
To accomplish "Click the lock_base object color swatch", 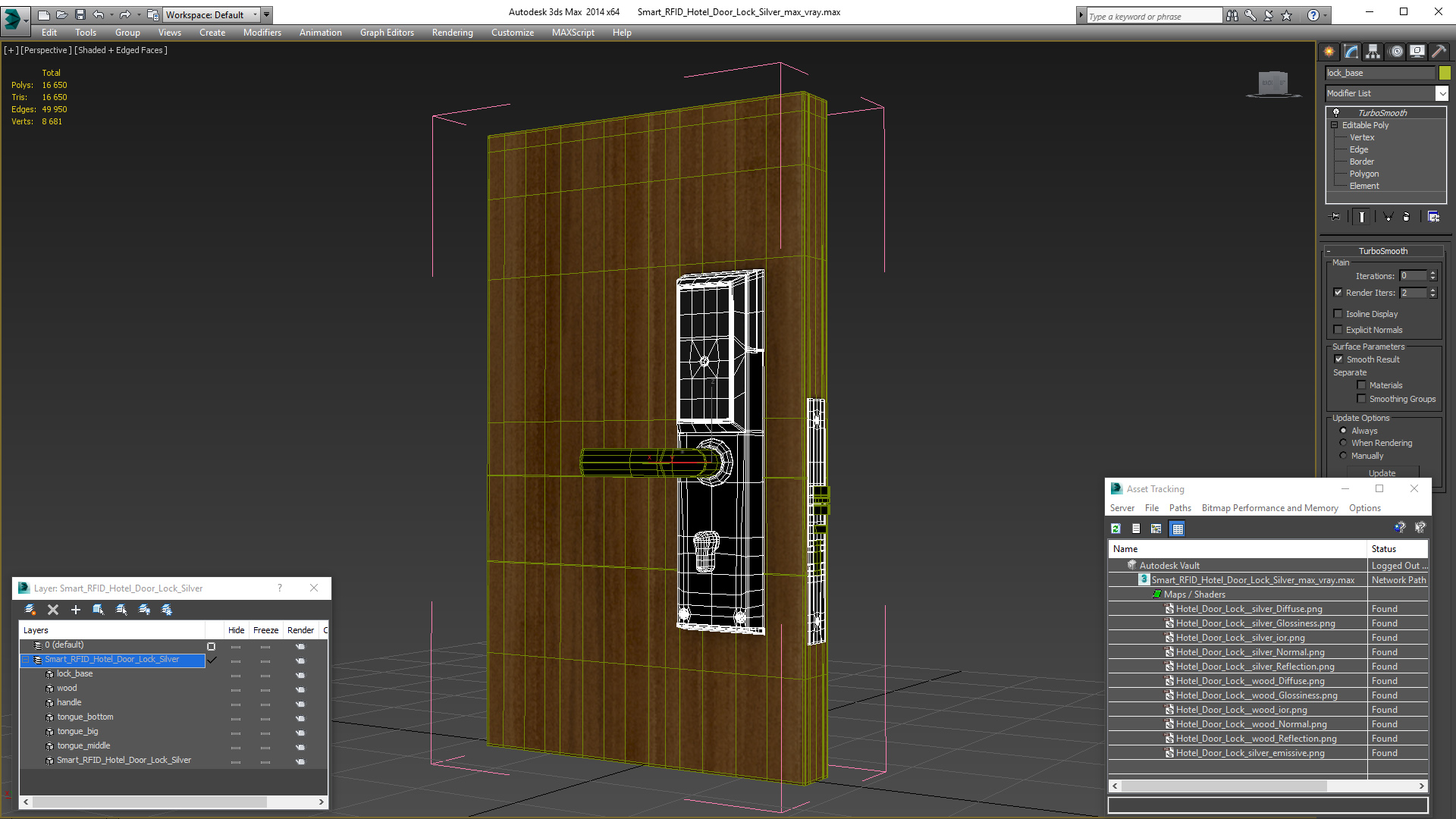I will point(1445,73).
